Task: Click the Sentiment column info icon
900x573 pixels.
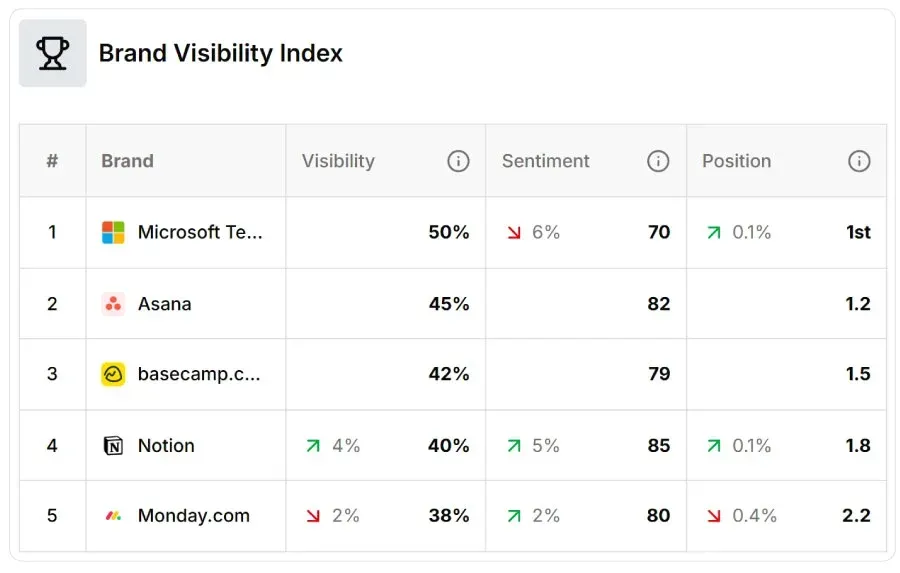Action: coord(658,161)
